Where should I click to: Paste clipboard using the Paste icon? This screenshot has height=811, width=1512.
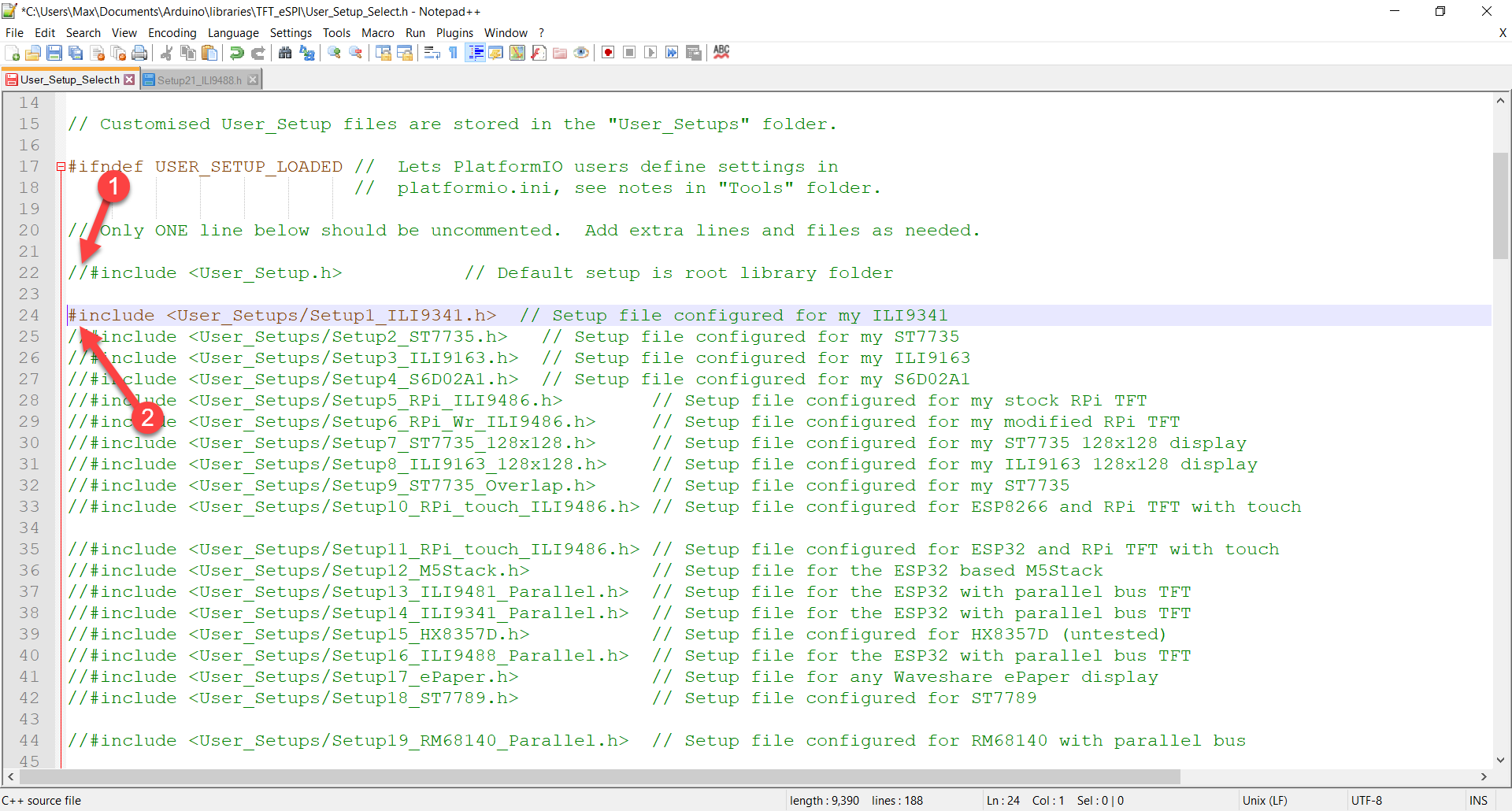pos(209,53)
